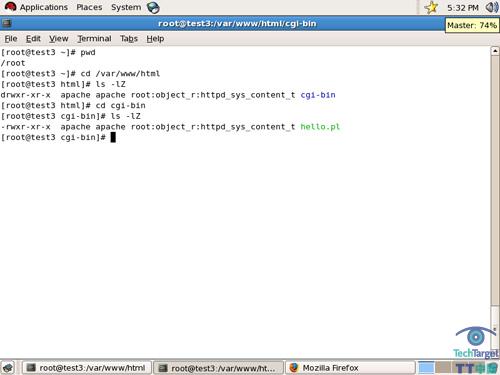Viewport: 500px width, 375px height.
Task: Open the terminal window menu icon in title bar
Action: point(7,23)
